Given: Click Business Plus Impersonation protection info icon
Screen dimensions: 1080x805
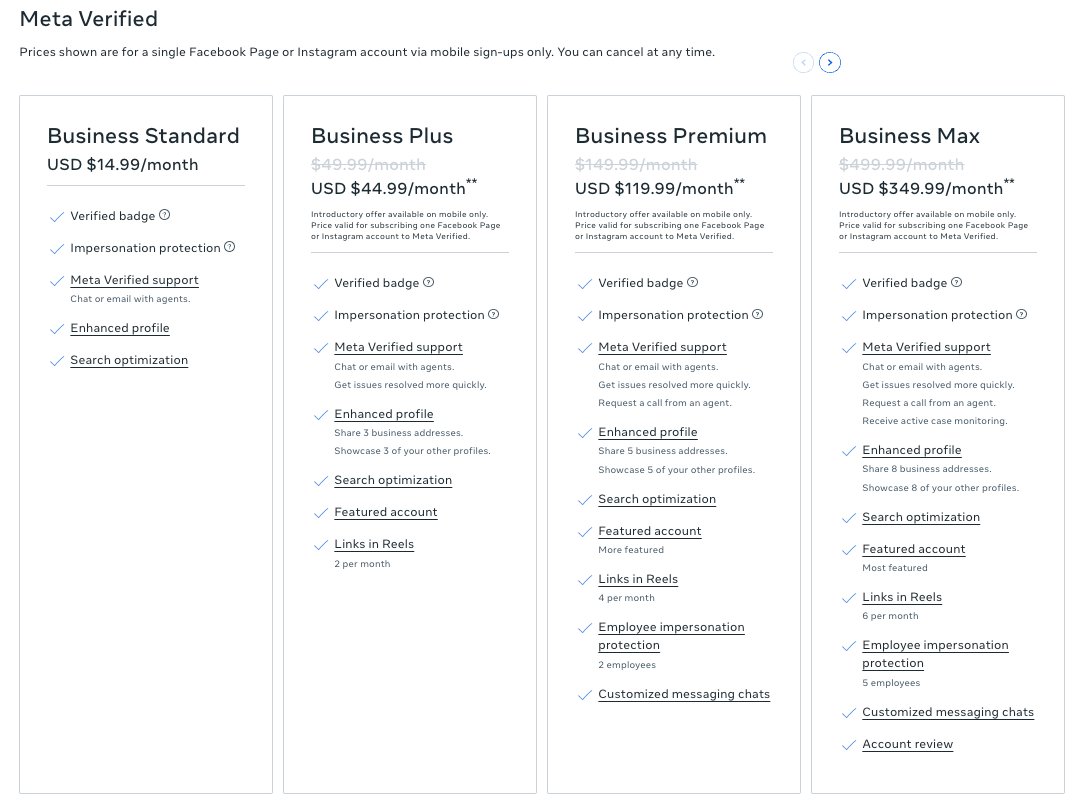Looking at the screenshot, I should click(x=493, y=314).
